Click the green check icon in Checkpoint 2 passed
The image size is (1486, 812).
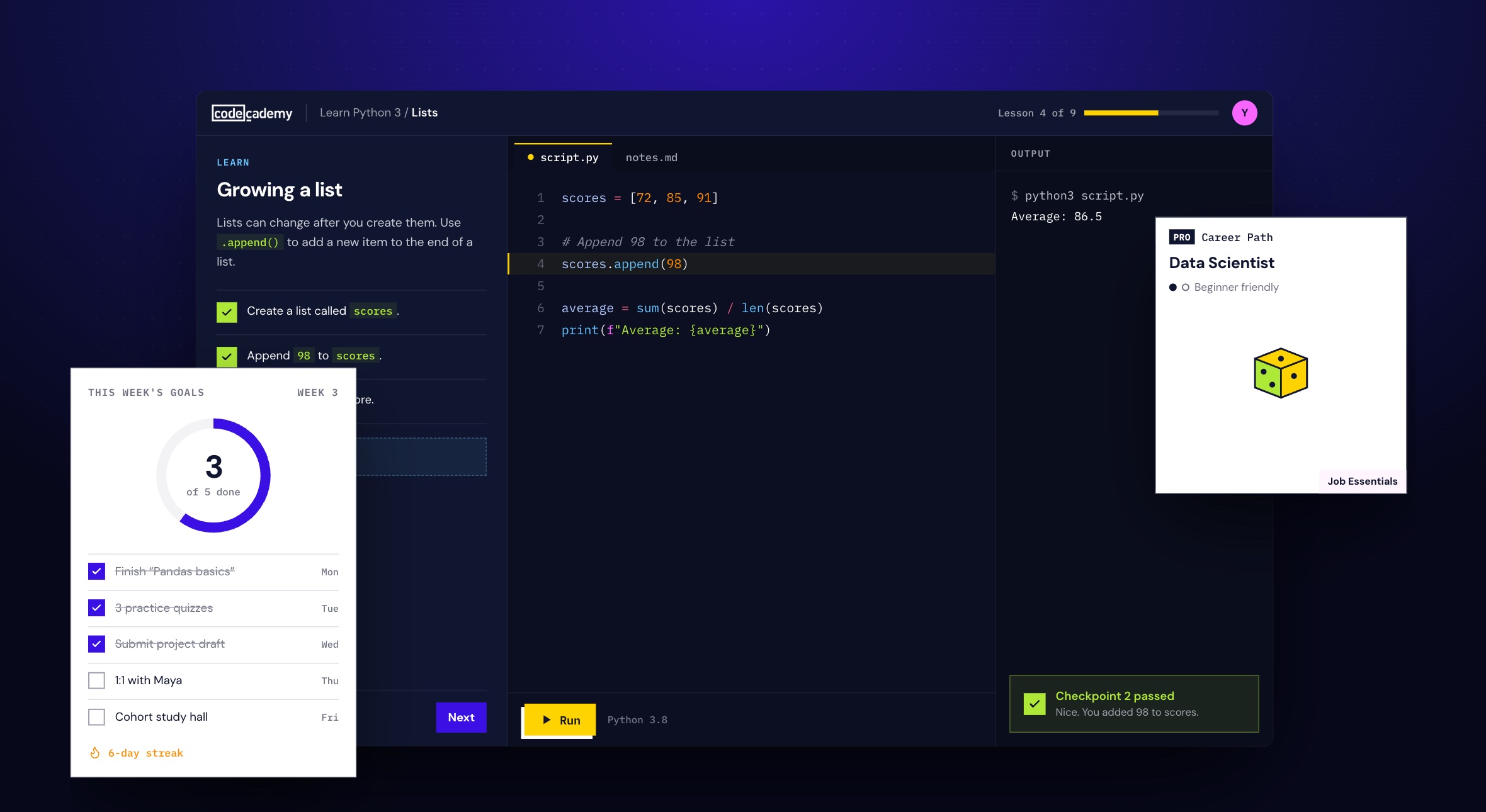click(1035, 704)
